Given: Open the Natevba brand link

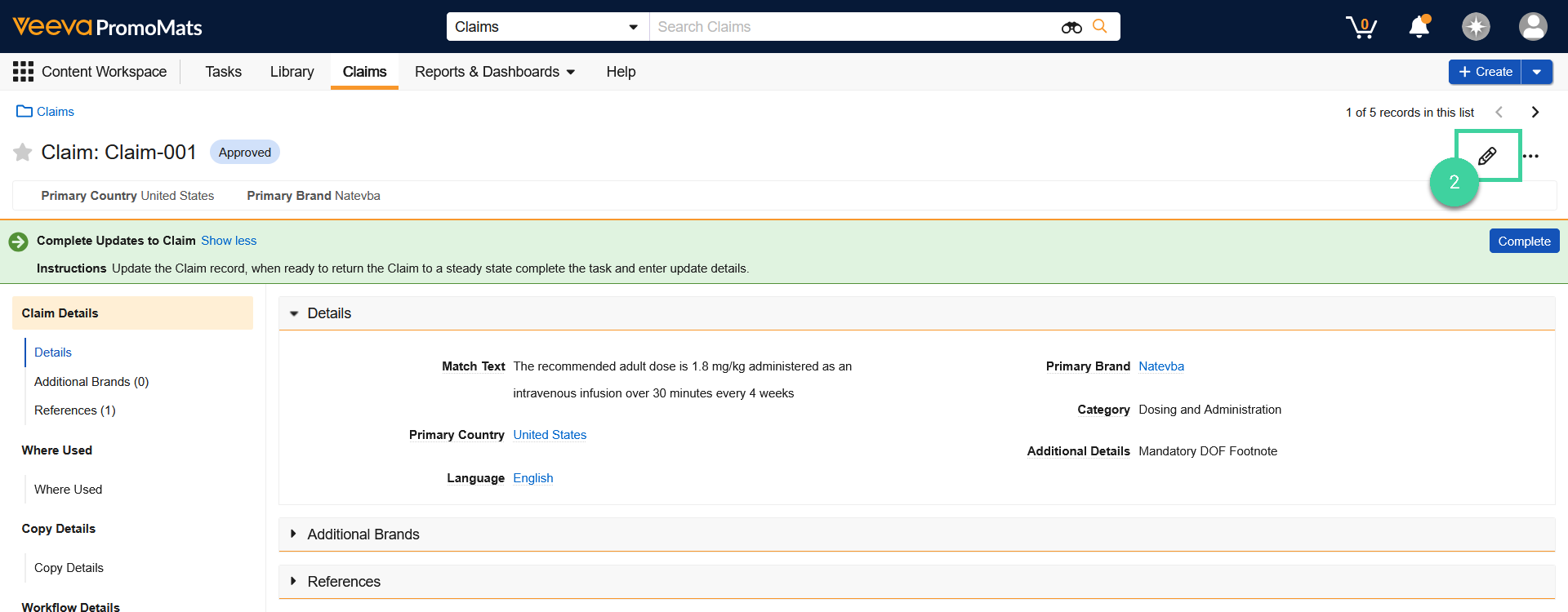Looking at the screenshot, I should click(1161, 366).
